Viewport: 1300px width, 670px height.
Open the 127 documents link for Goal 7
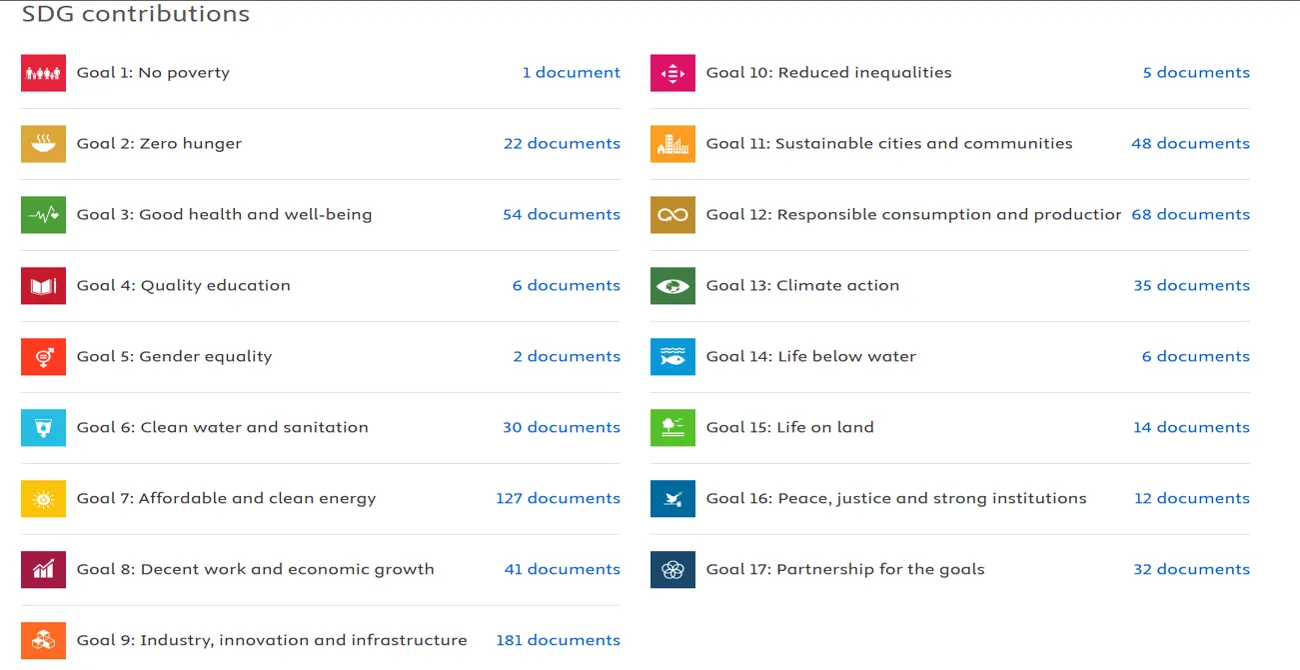(558, 498)
